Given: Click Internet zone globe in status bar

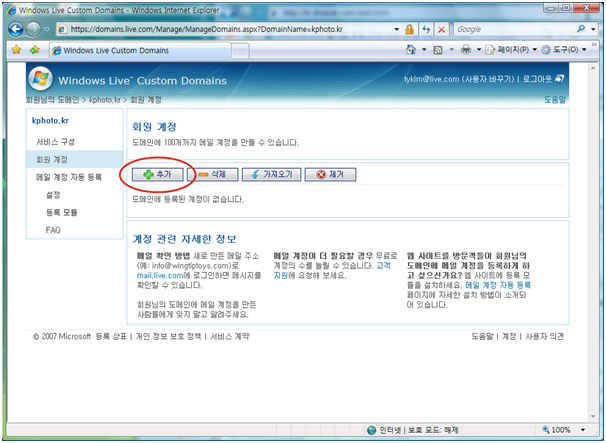Looking at the screenshot, I should coord(371,430).
